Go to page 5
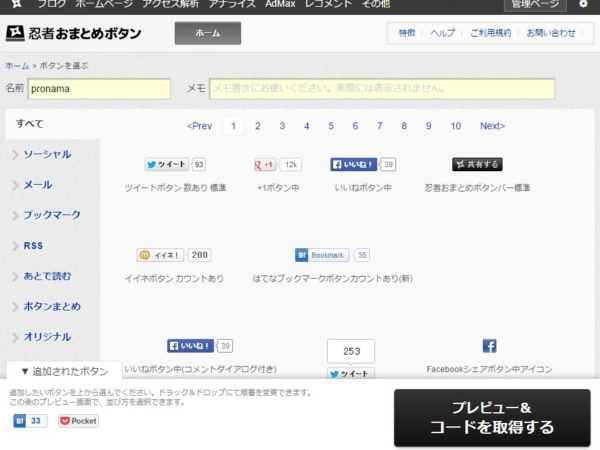The width and height of the screenshot is (600, 450). (x=331, y=126)
